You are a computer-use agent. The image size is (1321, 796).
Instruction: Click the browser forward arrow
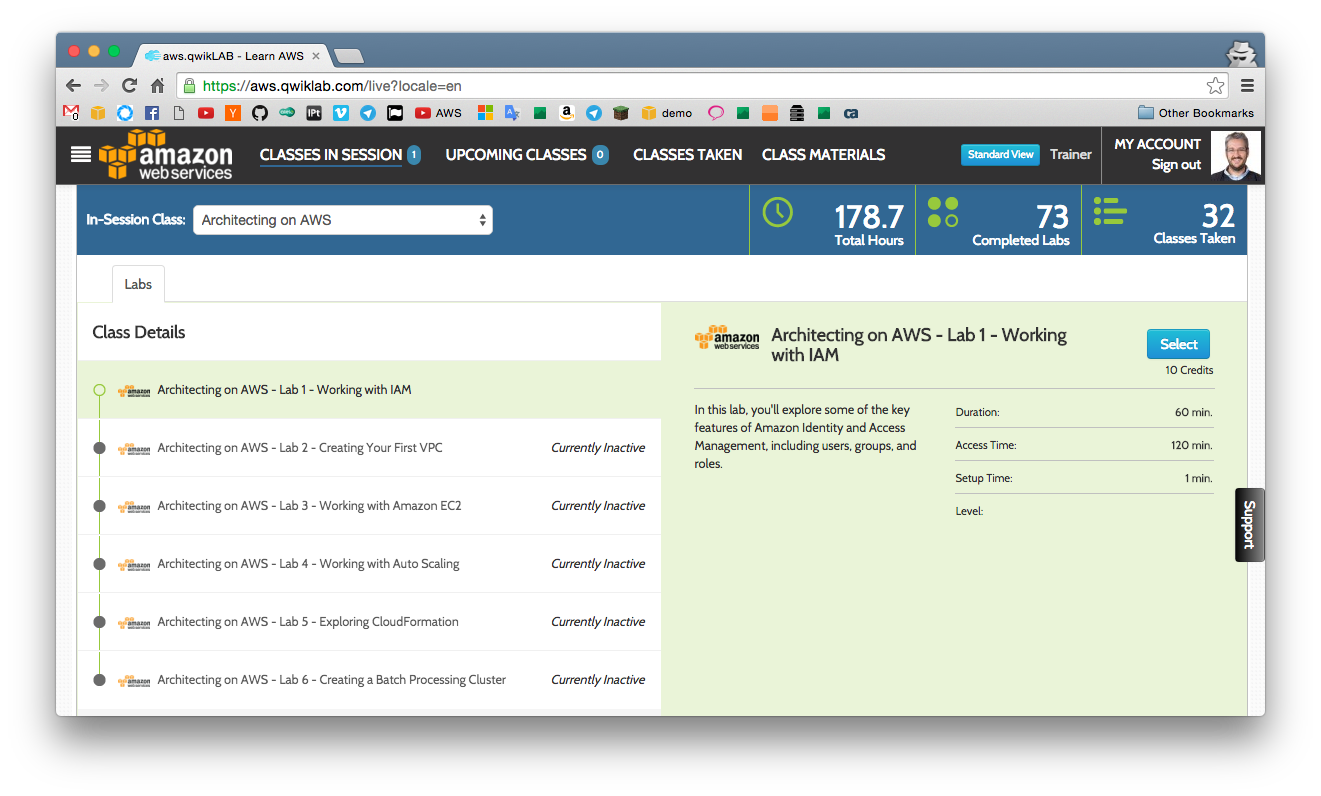101,86
